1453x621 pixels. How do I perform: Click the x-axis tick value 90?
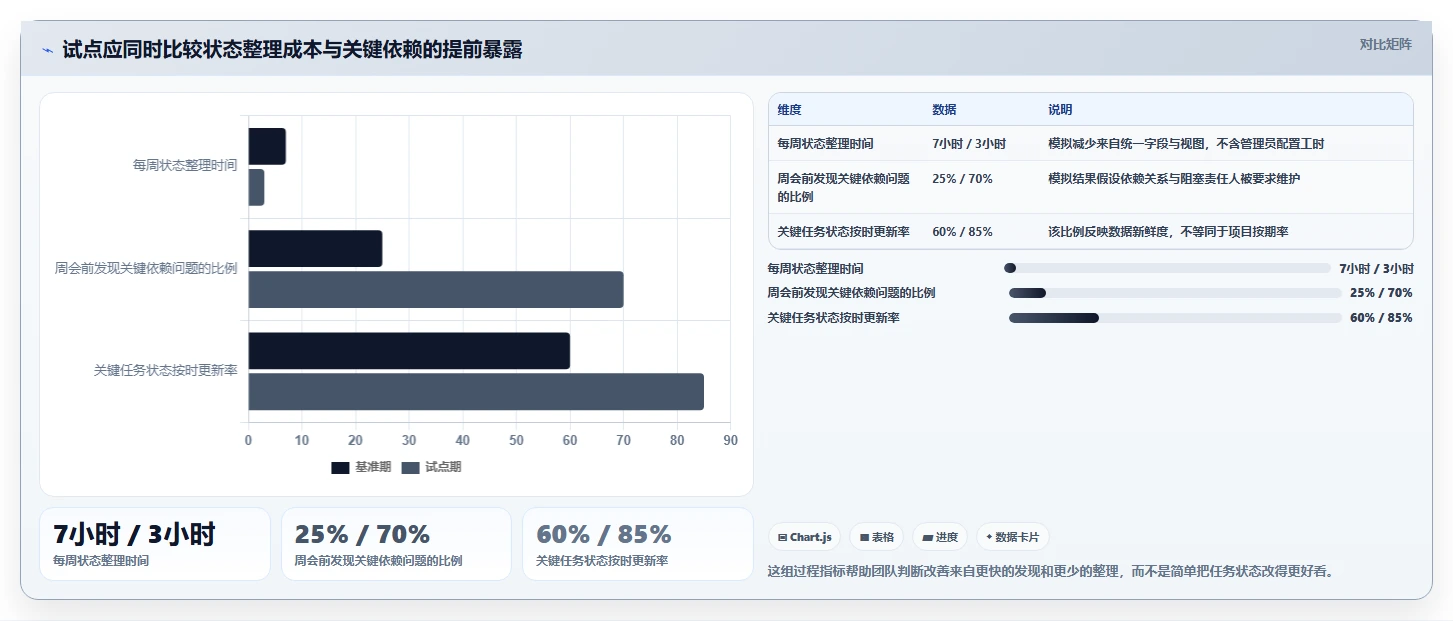coord(731,441)
